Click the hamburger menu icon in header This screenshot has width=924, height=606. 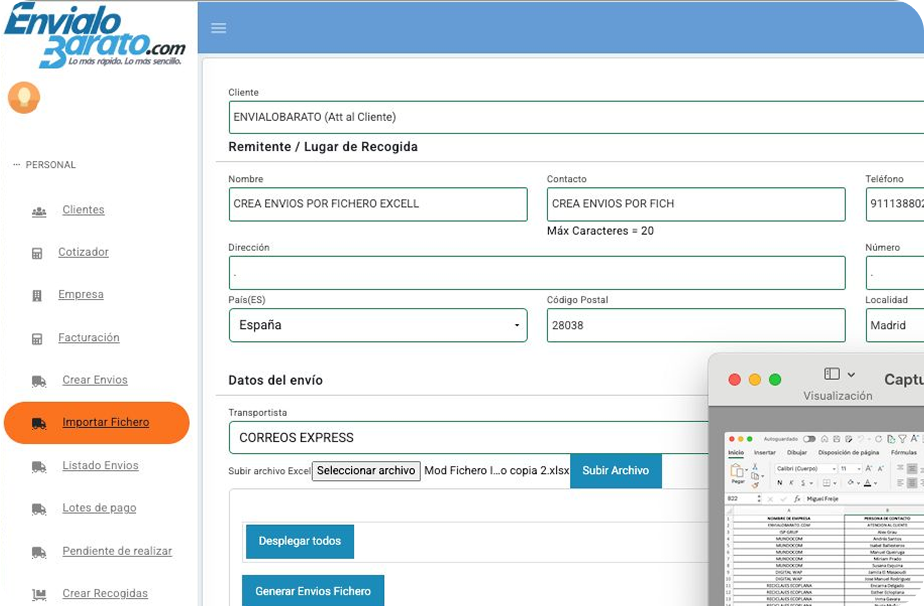[219, 28]
